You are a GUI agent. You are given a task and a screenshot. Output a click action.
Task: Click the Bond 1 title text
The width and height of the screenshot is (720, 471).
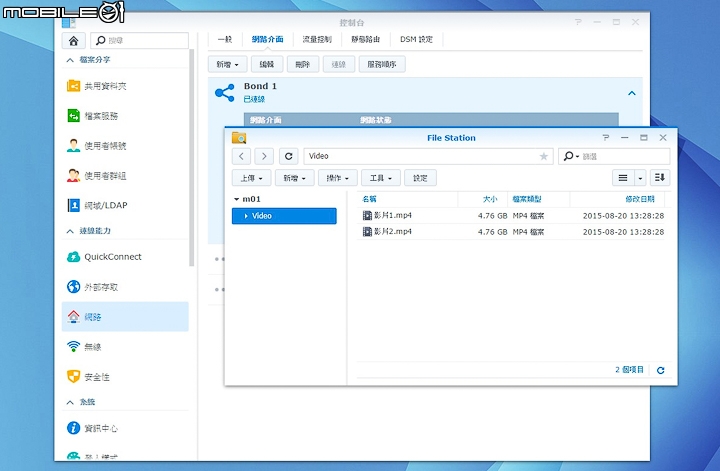pyautogui.click(x=260, y=86)
